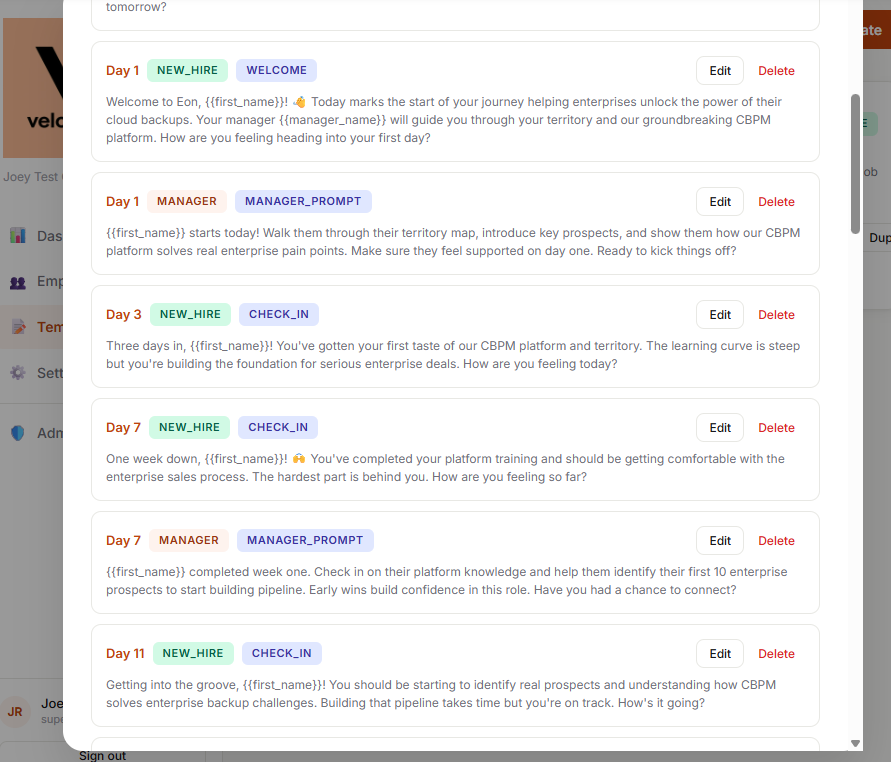The height and width of the screenshot is (762, 891).
Task: Edit the Day 7 MANAGER_PROMPT message
Action: [719, 540]
